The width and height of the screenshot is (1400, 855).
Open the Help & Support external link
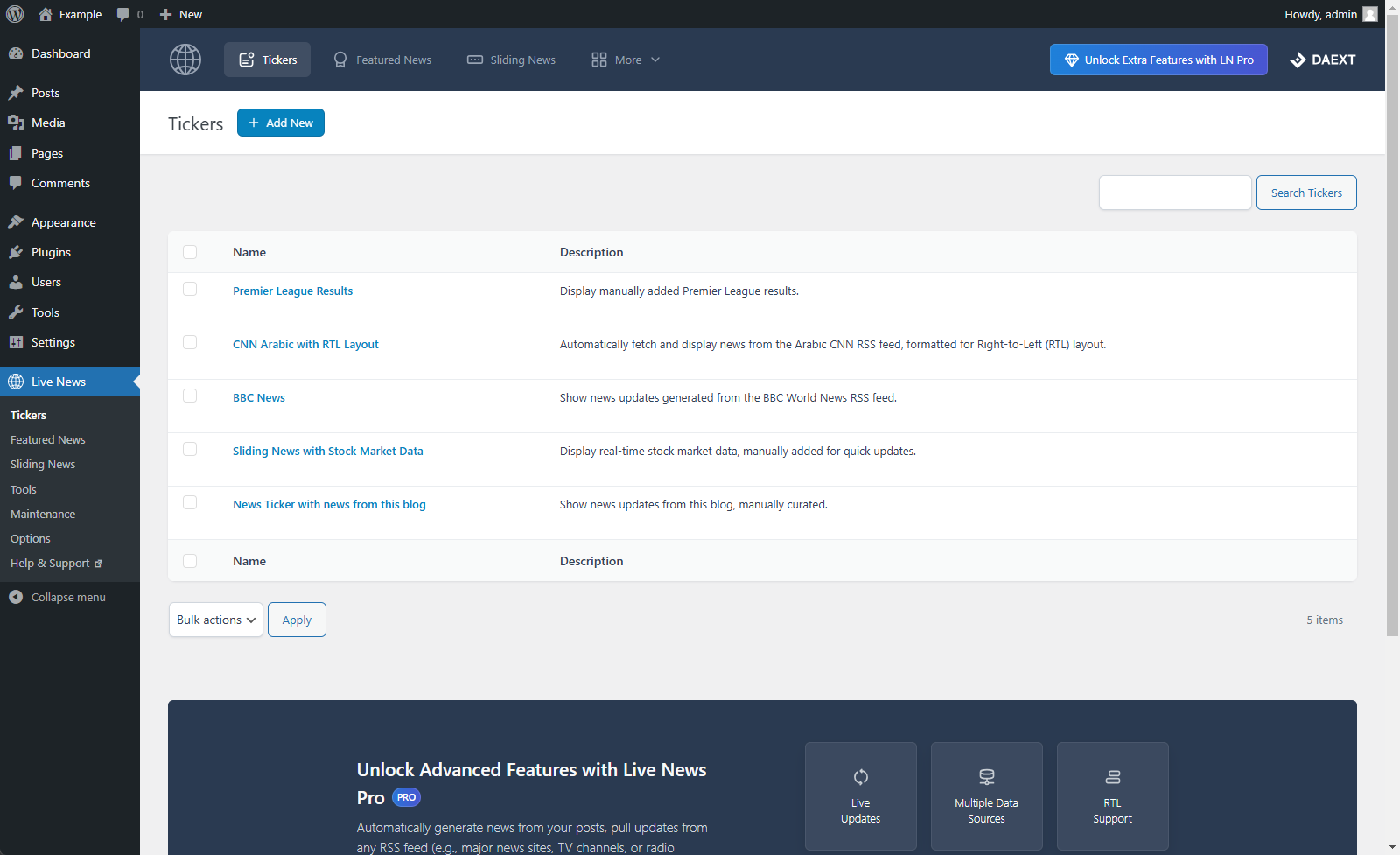[x=56, y=563]
